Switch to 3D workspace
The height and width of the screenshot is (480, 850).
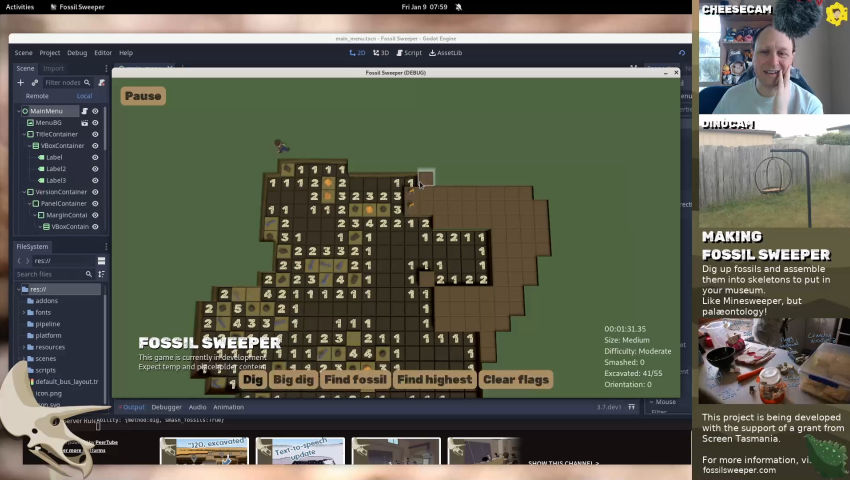point(381,53)
